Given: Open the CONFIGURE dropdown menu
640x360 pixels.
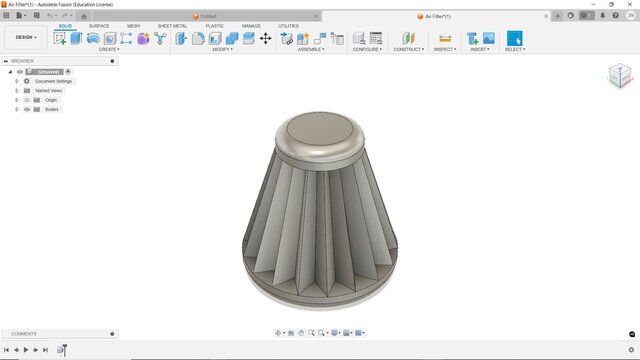Looking at the screenshot, I should click(x=367, y=49).
